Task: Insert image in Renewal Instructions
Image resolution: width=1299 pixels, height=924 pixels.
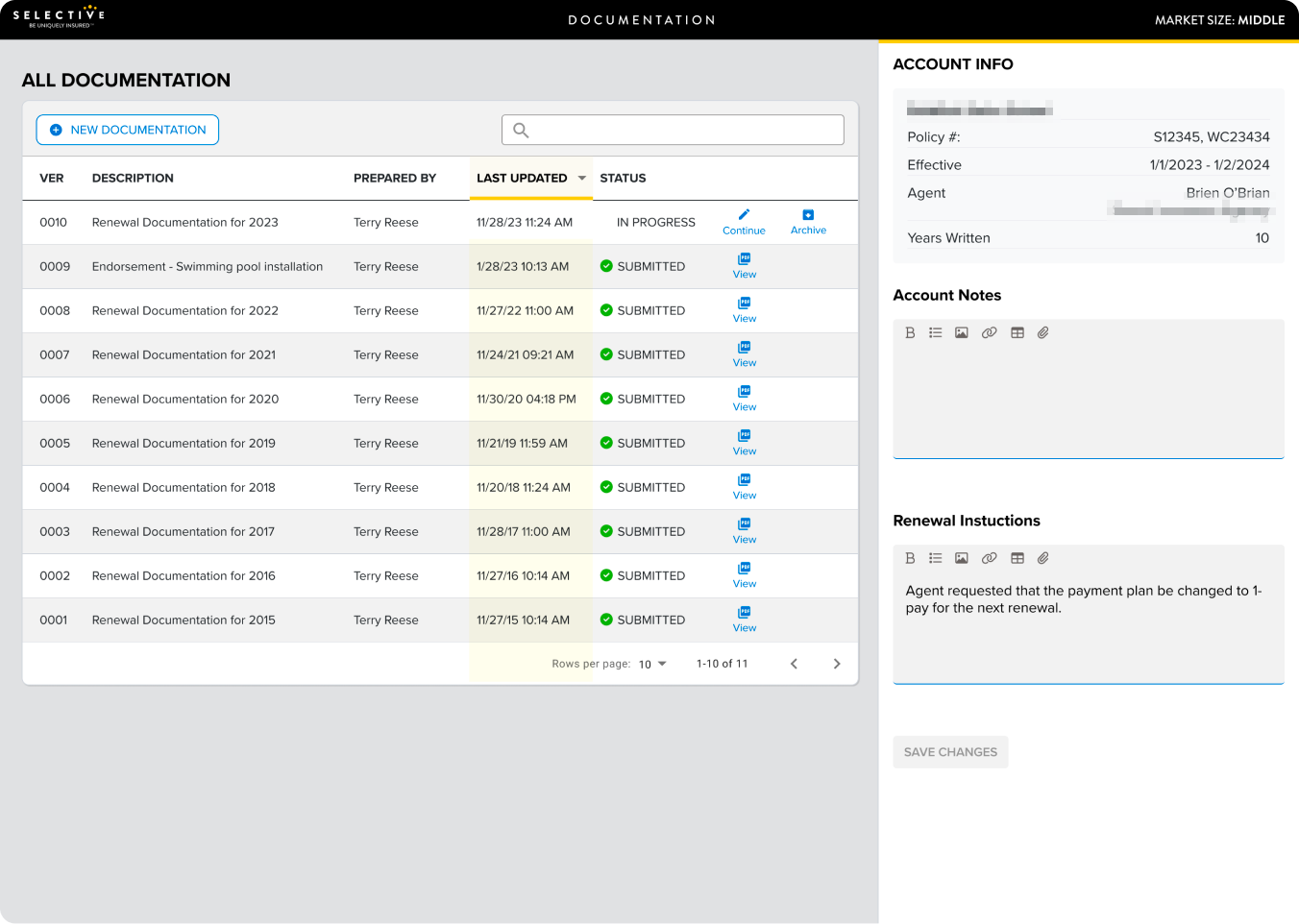Action: coord(962,558)
